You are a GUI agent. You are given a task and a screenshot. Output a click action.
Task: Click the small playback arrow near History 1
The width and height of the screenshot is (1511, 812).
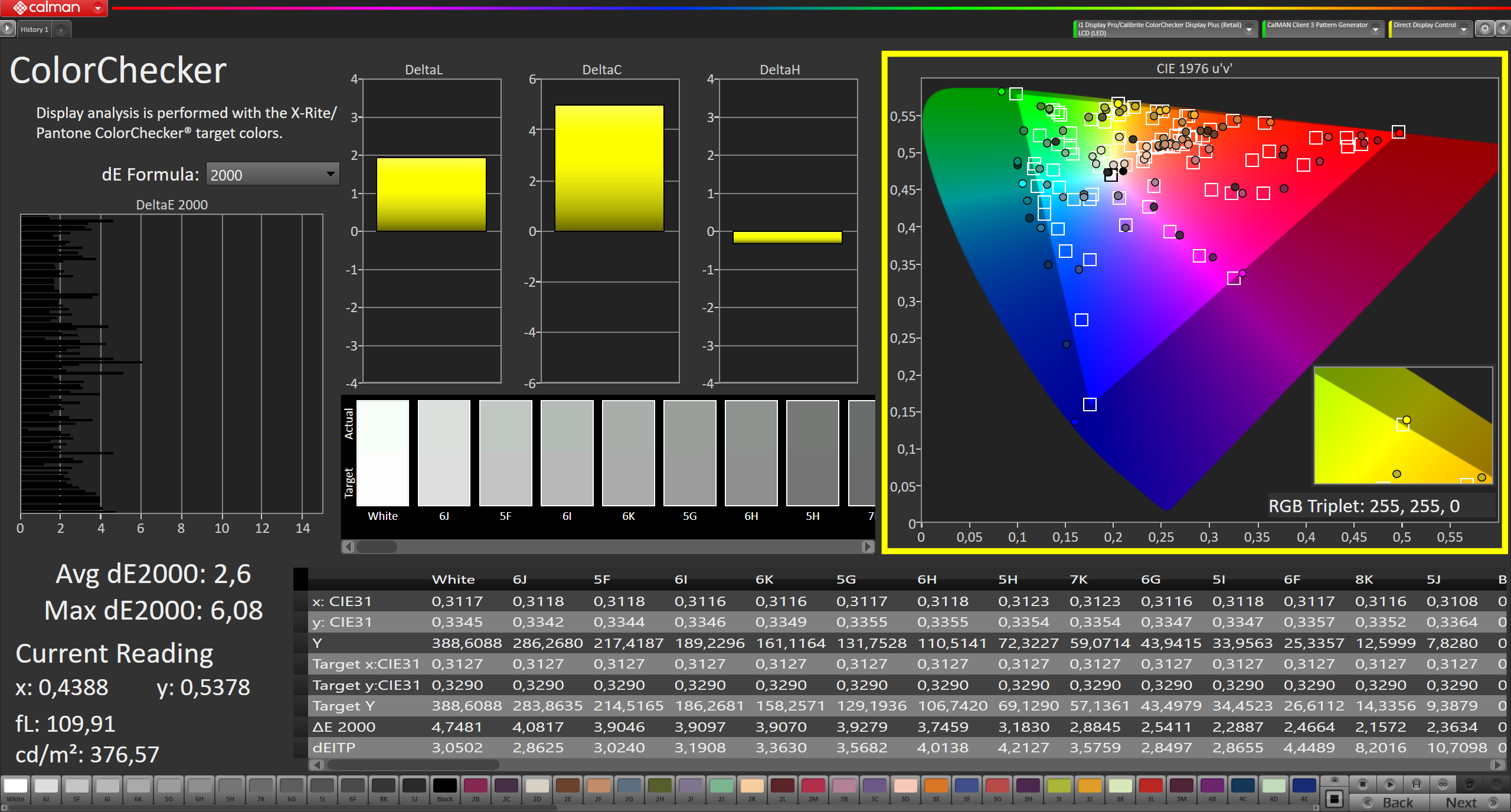(7, 28)
